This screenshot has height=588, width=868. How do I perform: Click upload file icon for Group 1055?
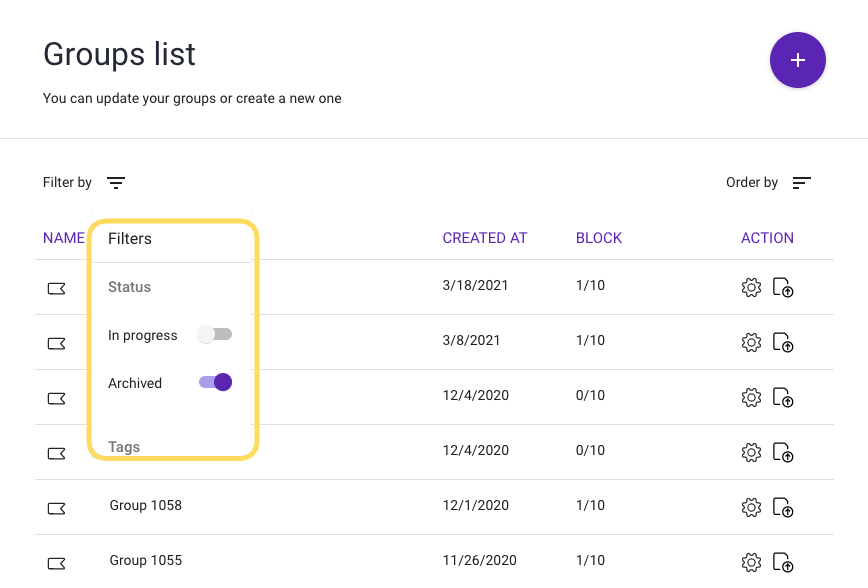784,563
